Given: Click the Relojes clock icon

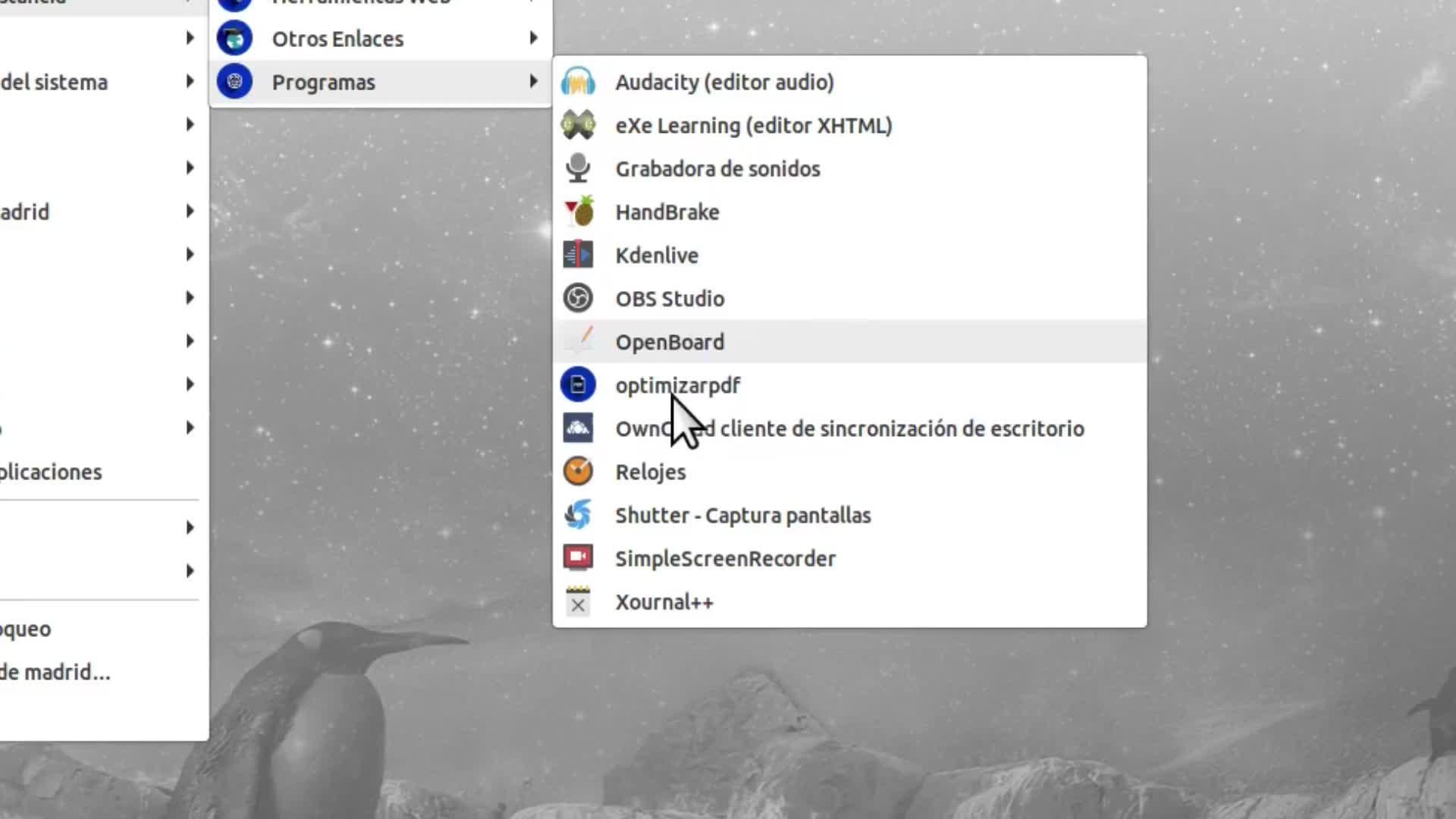Looking at the screenshot, I should (578, 472).
